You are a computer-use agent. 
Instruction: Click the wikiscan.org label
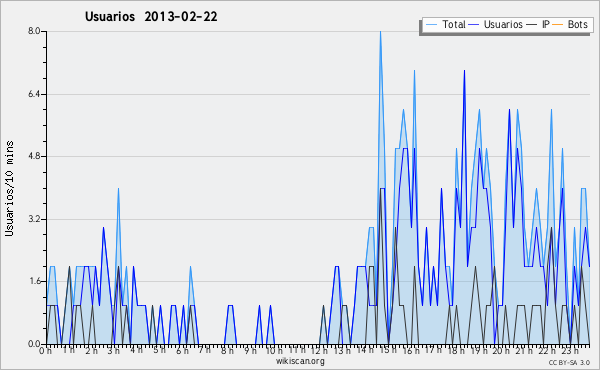pyautogui.click(x=300, y=361)
